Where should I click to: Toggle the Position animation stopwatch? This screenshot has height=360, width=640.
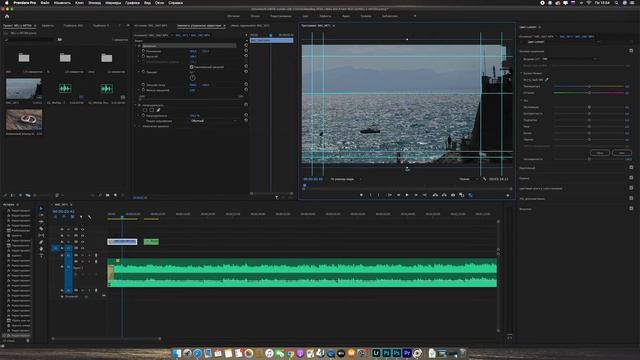143,51
